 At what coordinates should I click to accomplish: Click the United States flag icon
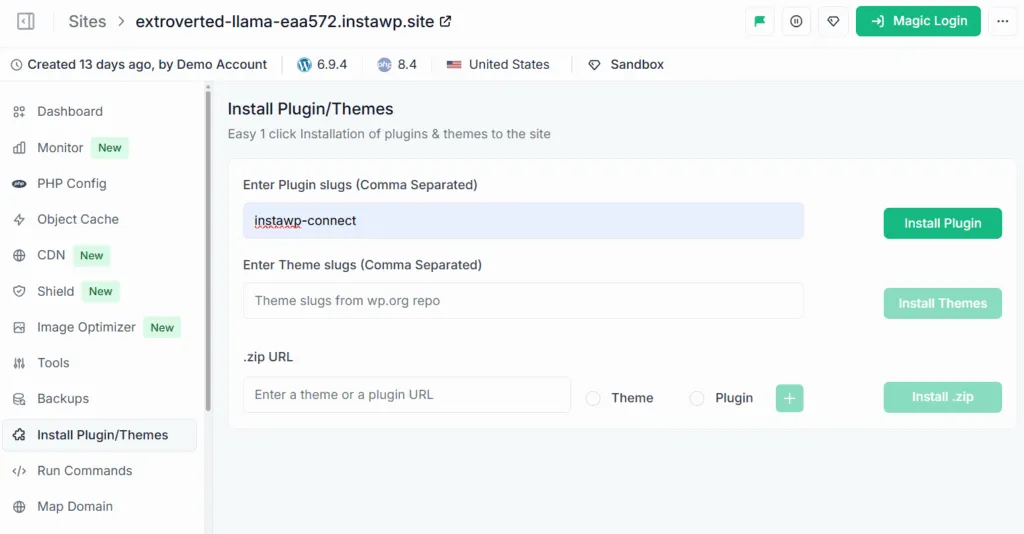coord(454,65)
